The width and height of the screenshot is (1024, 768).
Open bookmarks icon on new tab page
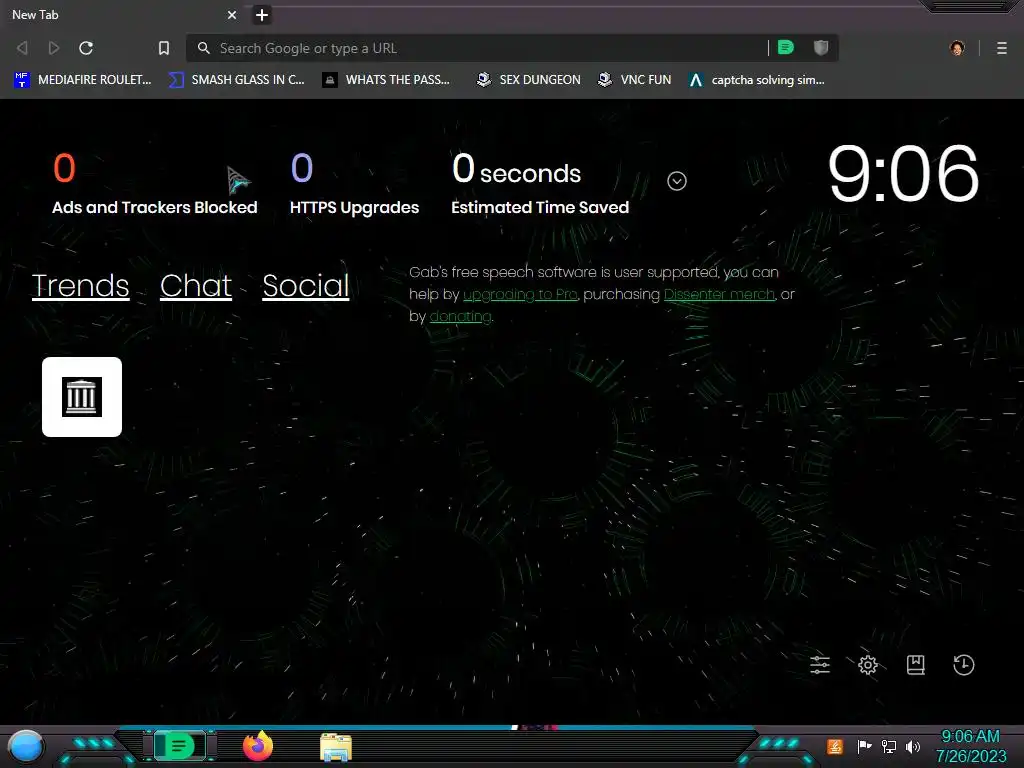coord(916,665)
